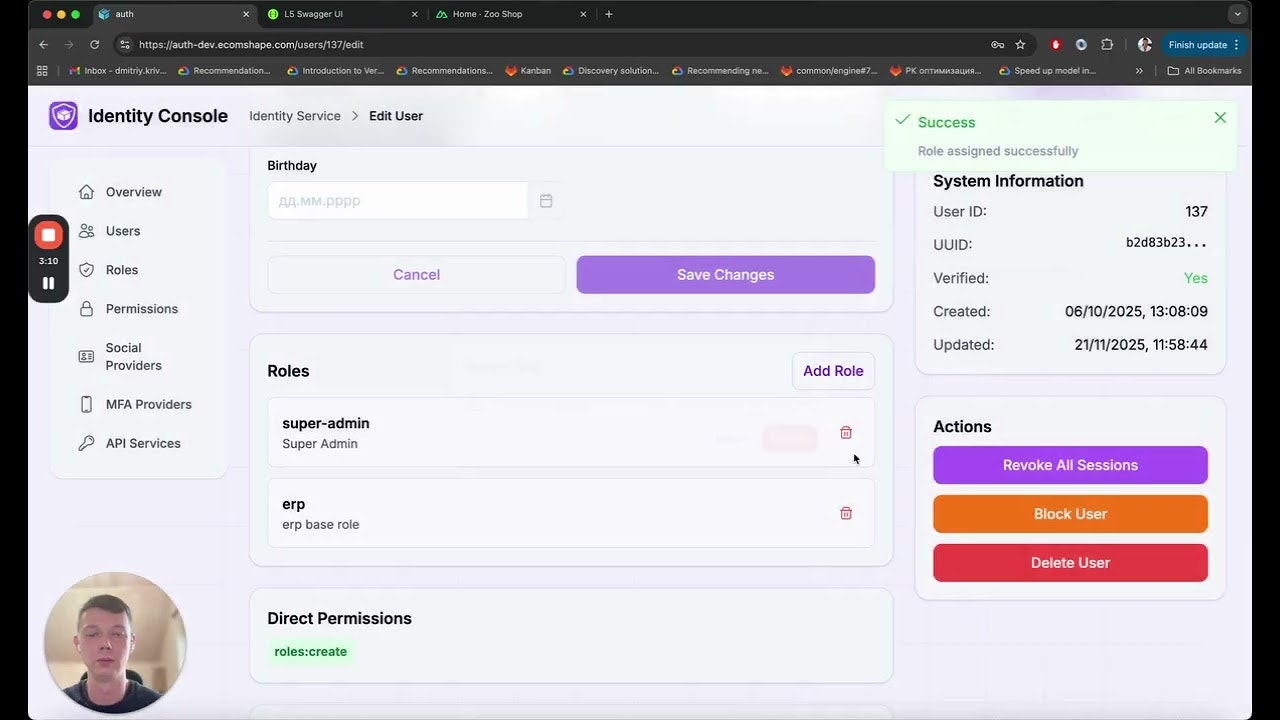Click the Save Changes button
This screenshot has height=720, width=1280.
coord(725,274)
